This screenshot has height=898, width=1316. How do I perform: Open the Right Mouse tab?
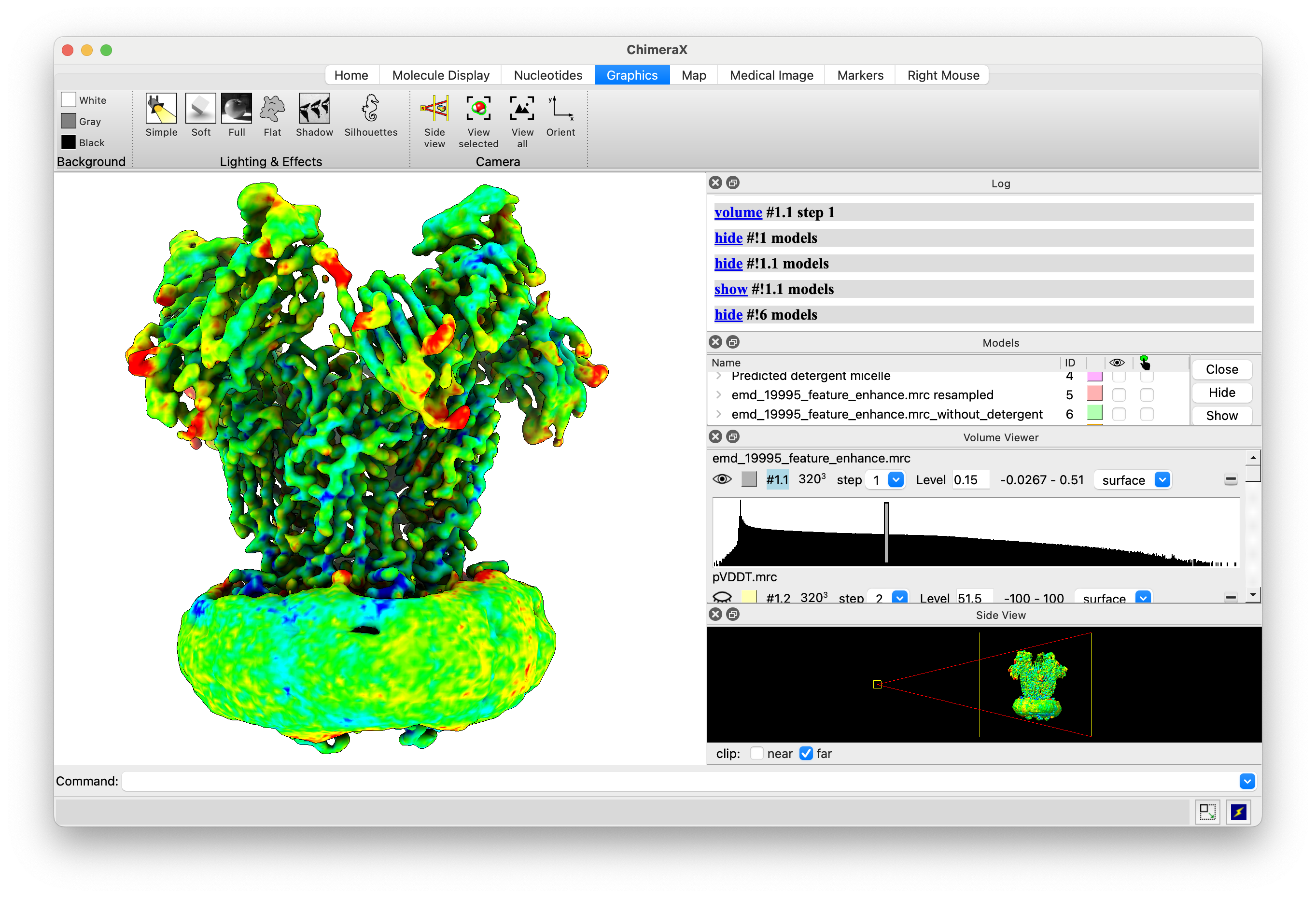[x=943, y=75]
